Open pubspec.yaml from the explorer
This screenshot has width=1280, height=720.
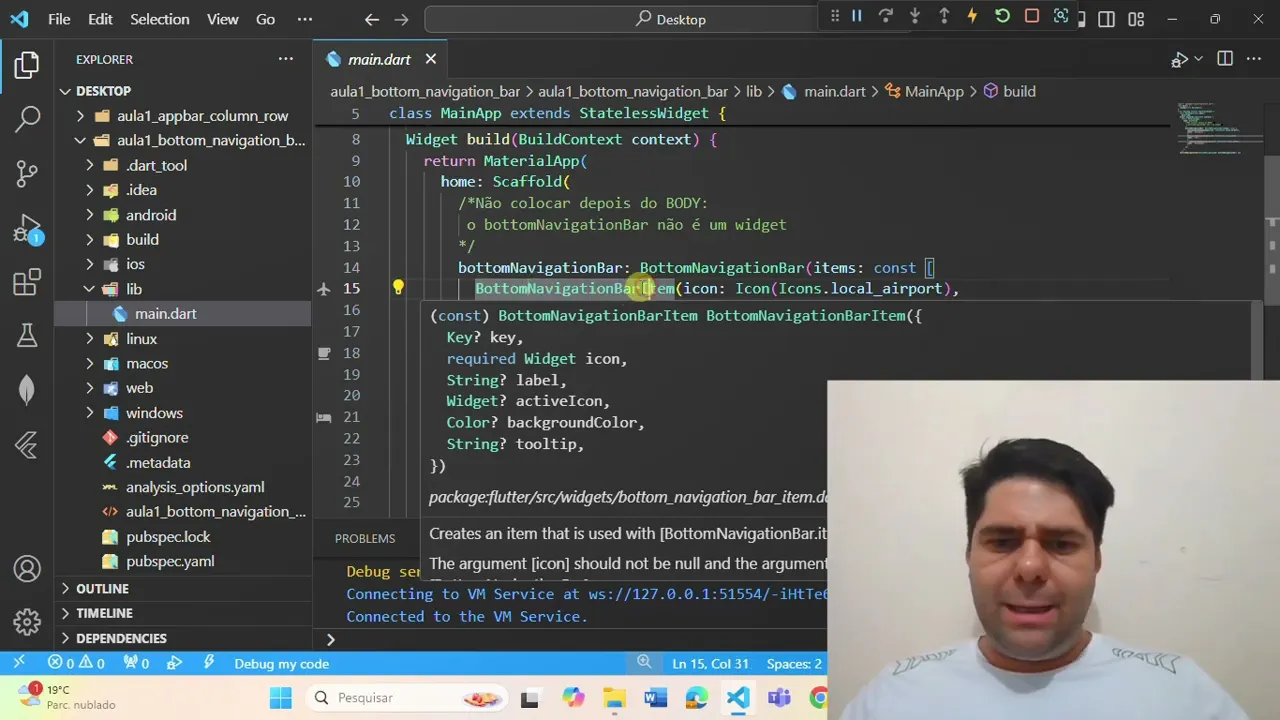pyautogui.click(x=182, y=561)
